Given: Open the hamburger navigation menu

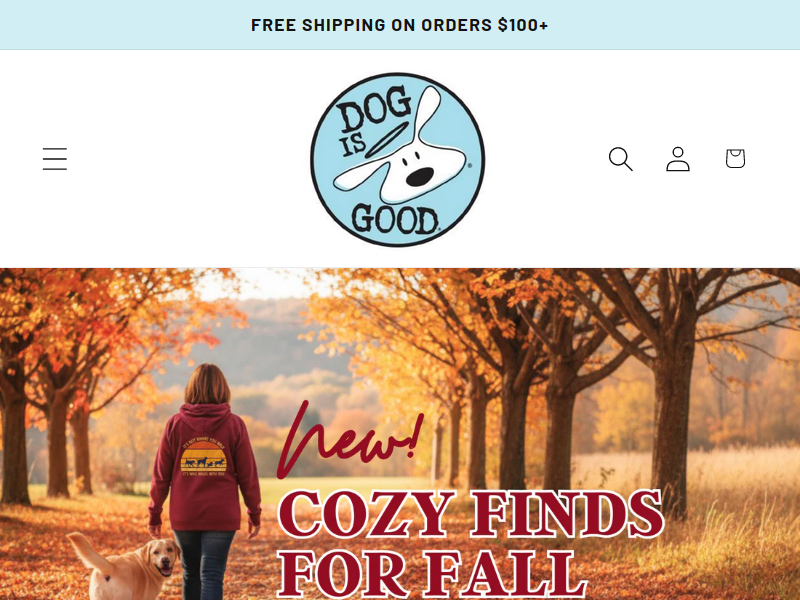Looking at the screenshot, I should [x=55, y=159].
